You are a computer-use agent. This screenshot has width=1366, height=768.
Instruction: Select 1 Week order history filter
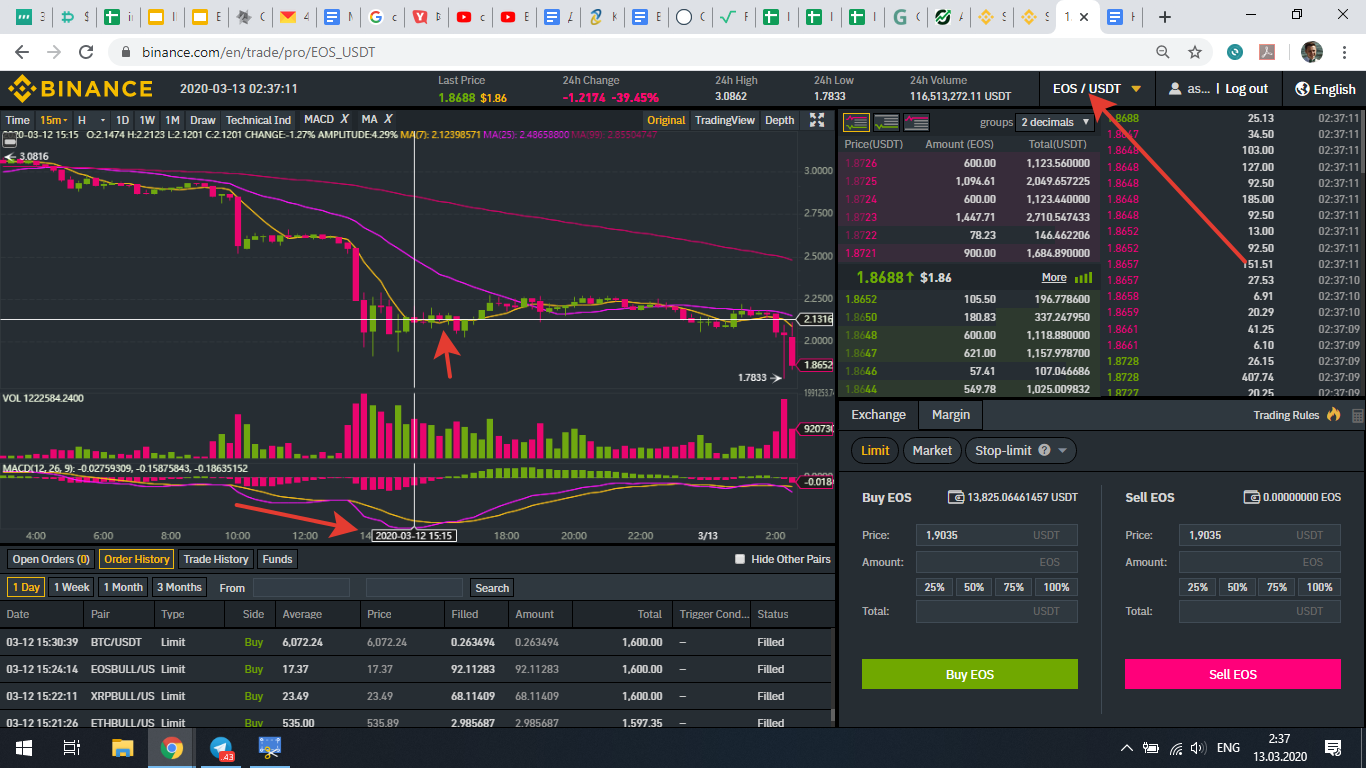(x=72, y=587)
